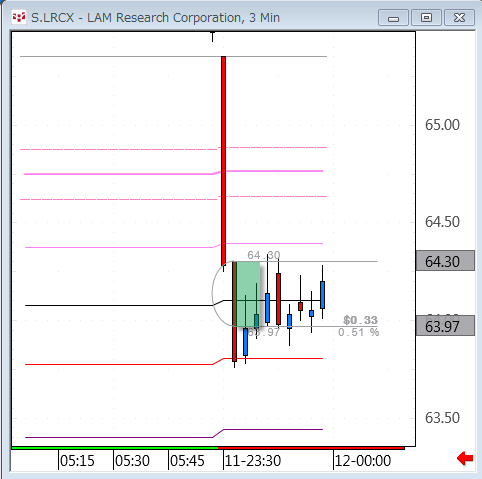The width and height of the screenshot is (482, 479).
Task: Close the LRCX chart window
Action: [459, 18]
